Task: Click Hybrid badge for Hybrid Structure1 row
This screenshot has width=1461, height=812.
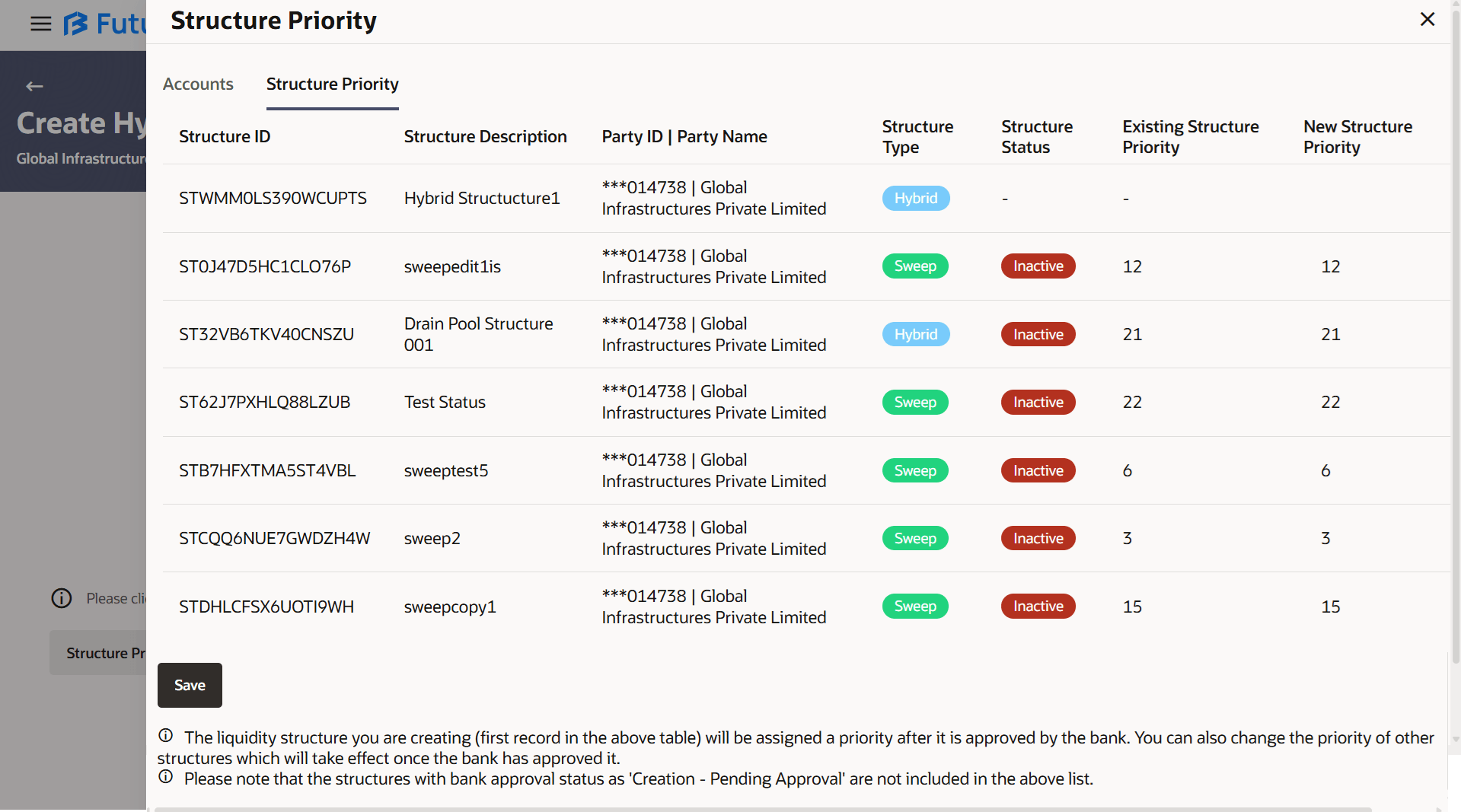Action: [916, 198]
